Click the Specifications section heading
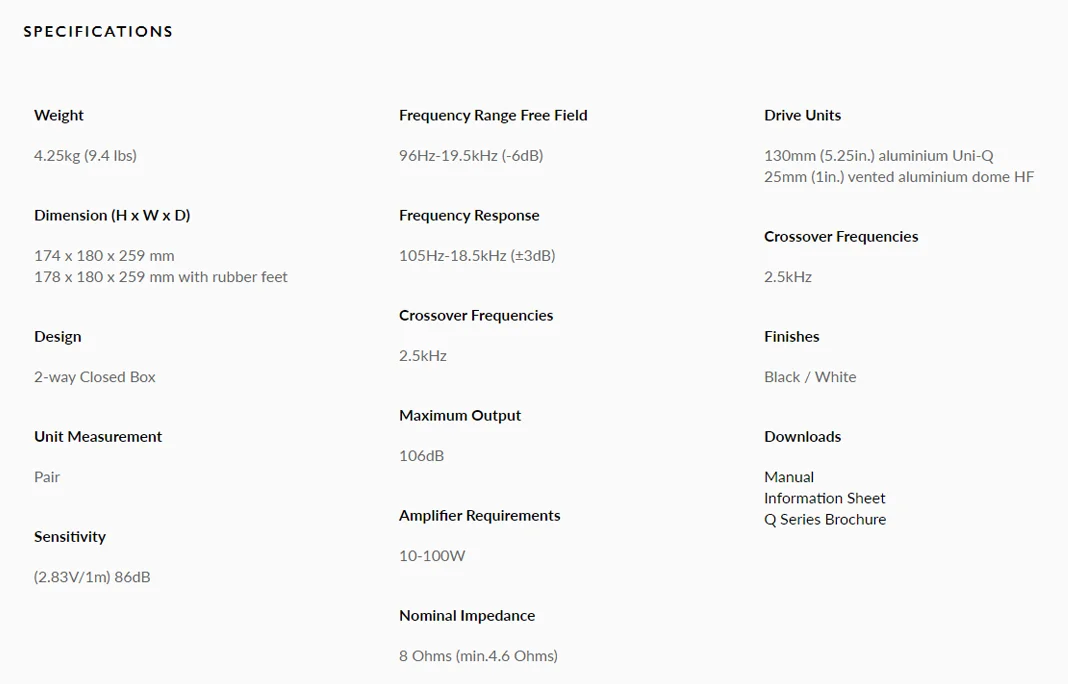This screenshot has width=1068, height=684. 98,31
